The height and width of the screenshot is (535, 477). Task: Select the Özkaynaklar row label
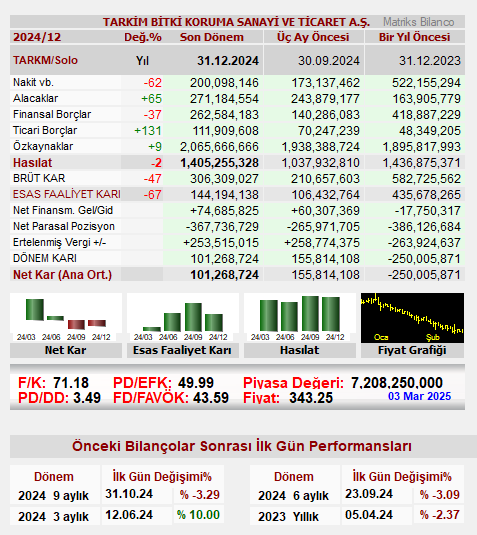click(43, 146)
